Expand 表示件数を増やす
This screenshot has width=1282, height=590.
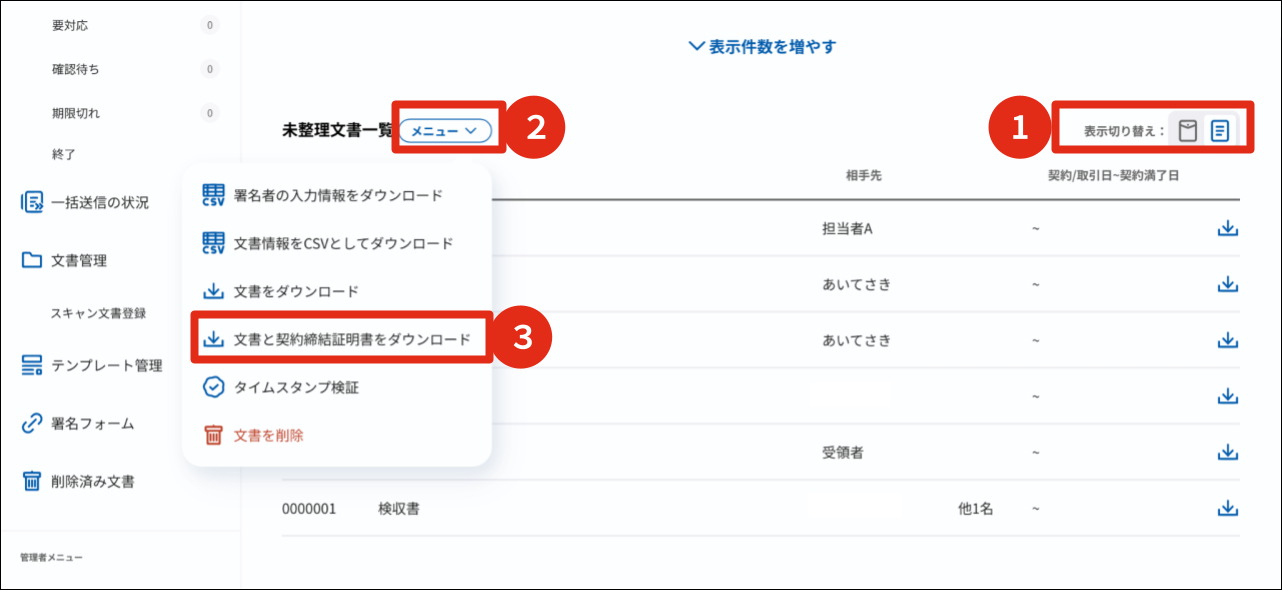pos(762,47)
